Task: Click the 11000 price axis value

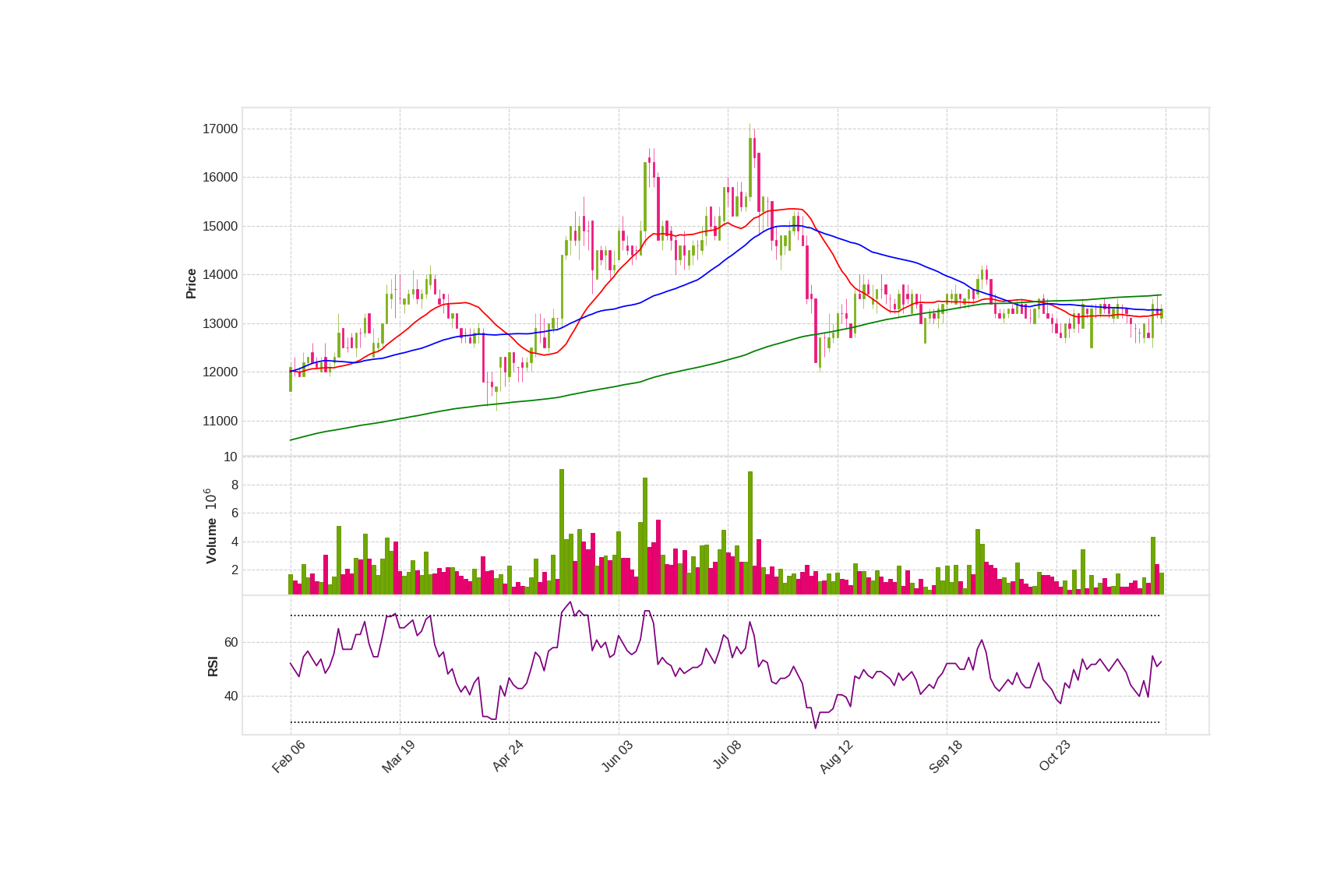Action: click(220, 422)
